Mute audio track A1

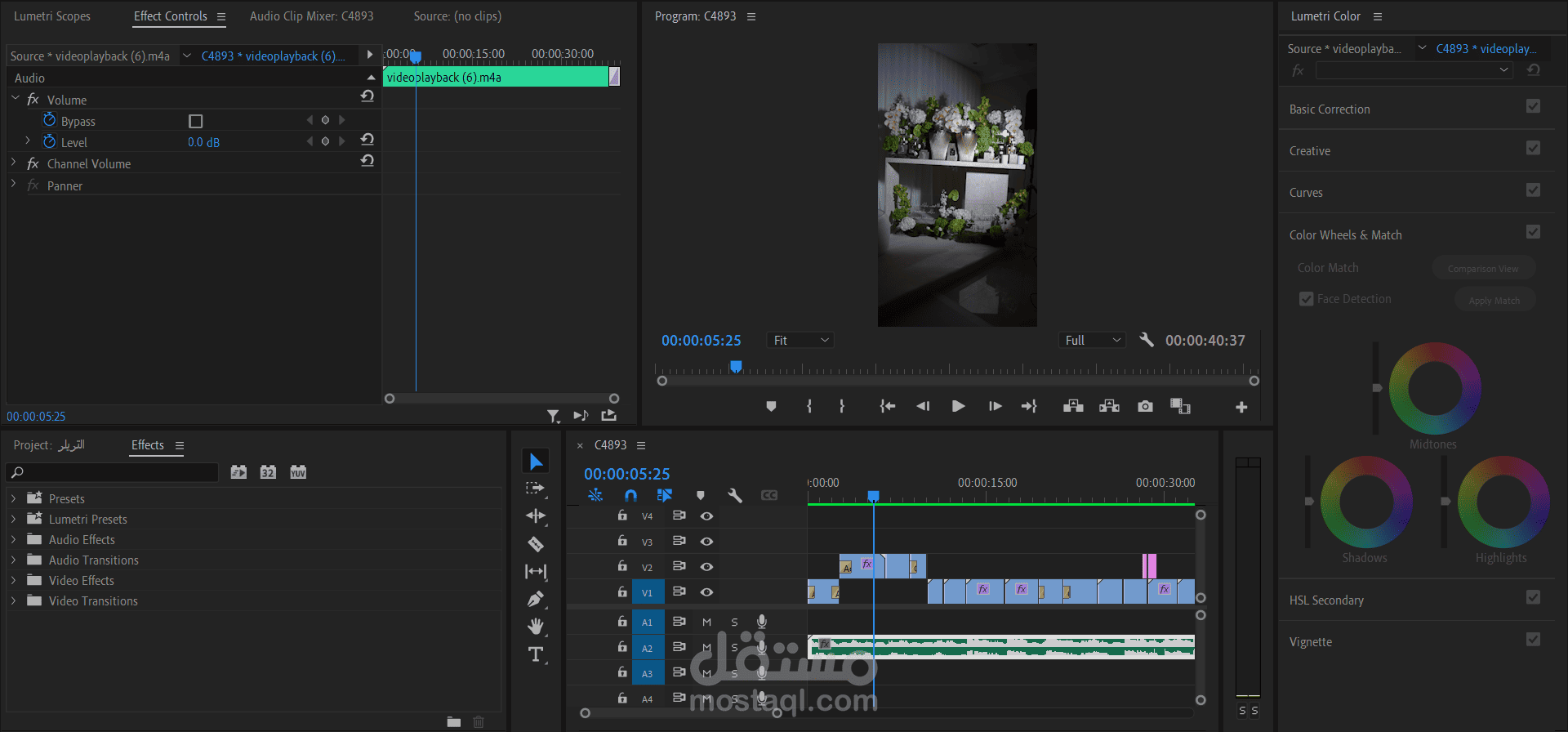coord(707,622)
